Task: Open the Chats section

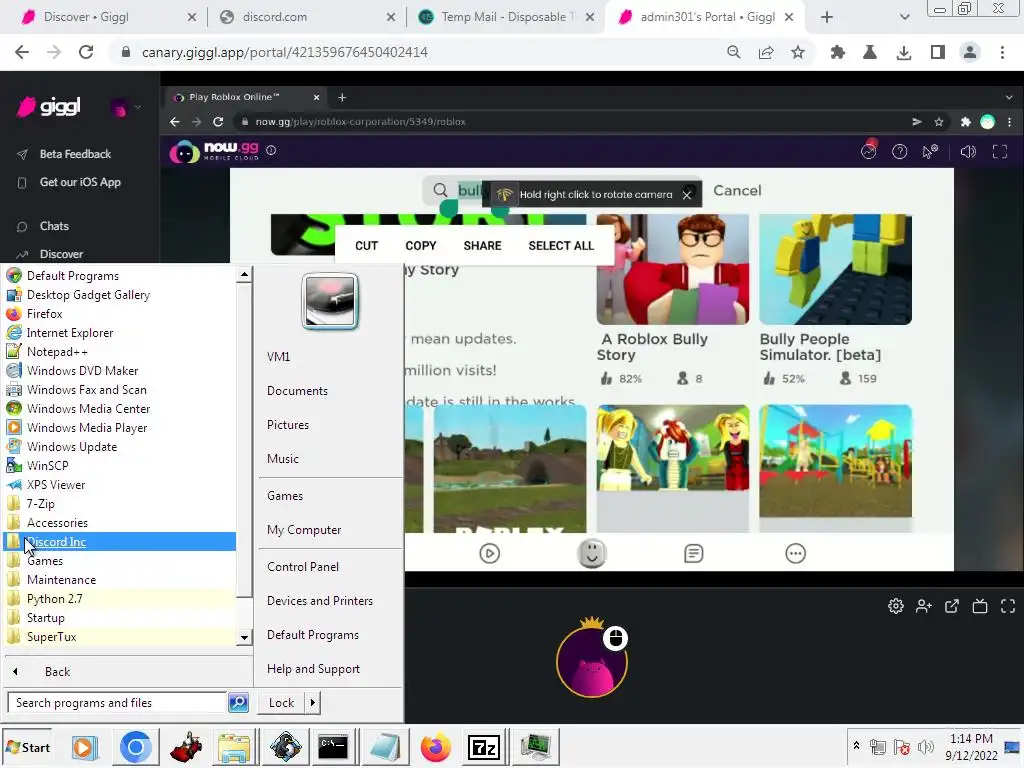Action: pos(54,226)
